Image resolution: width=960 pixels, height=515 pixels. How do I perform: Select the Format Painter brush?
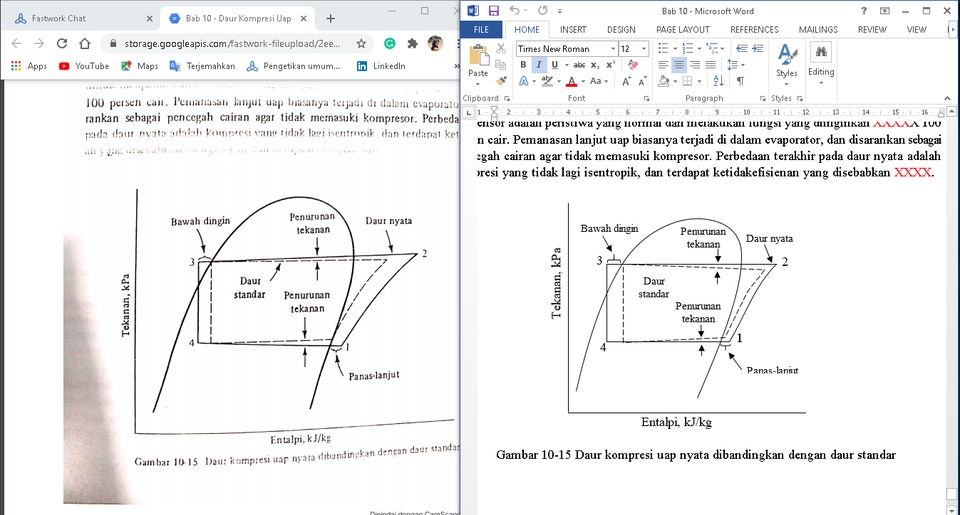click(x=501, y=80)
